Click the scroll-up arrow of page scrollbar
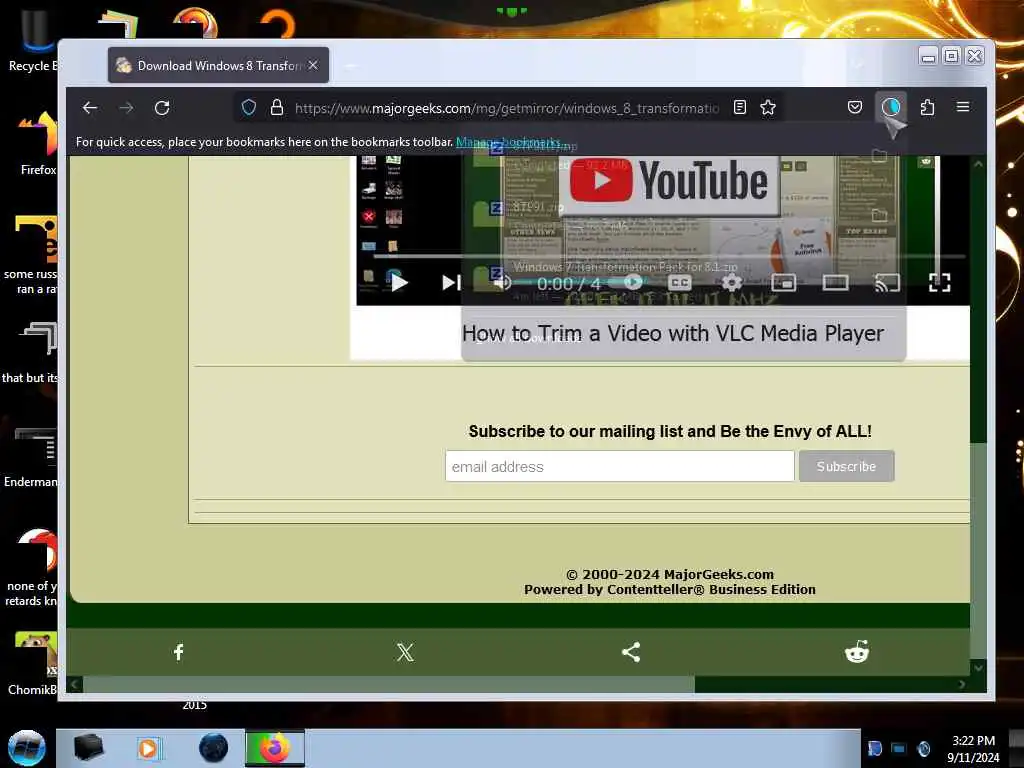Viewport: 1024px width, 768px height. 978,164
